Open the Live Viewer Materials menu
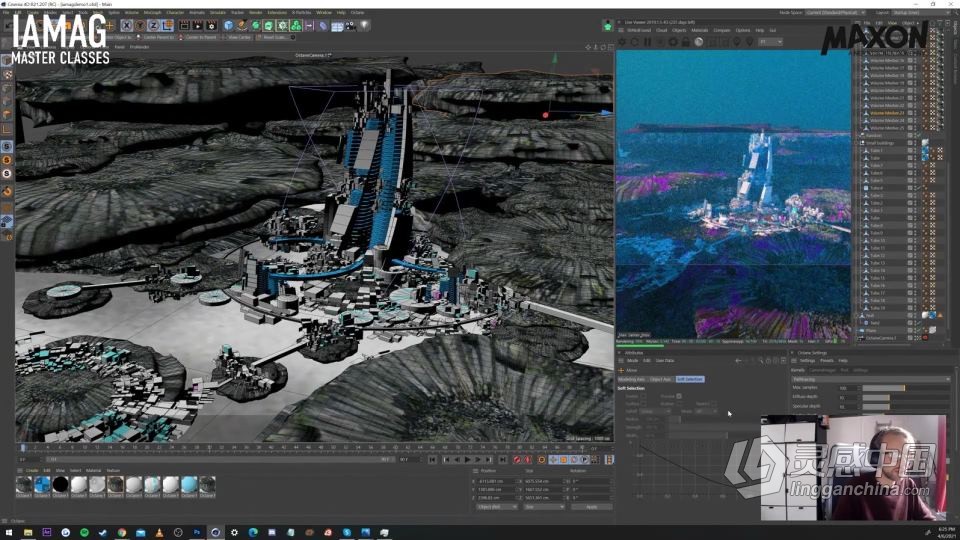This screenshot has height=540, width=960. click(699, 30)
